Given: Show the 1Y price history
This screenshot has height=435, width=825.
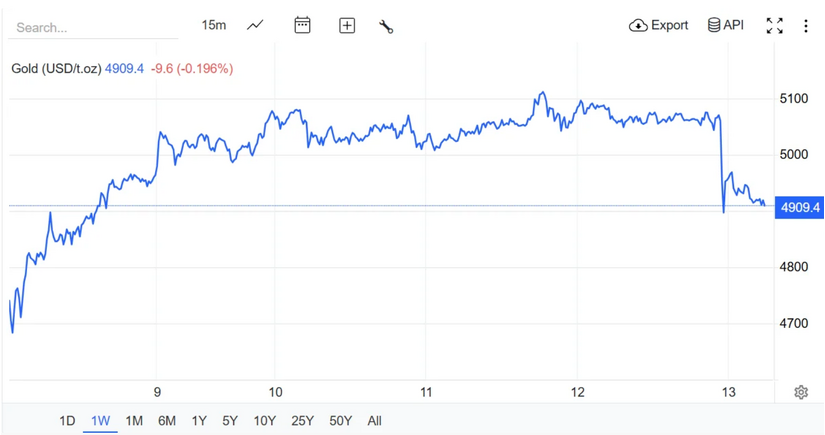Looking at the screenshot, I should (199, 421).
